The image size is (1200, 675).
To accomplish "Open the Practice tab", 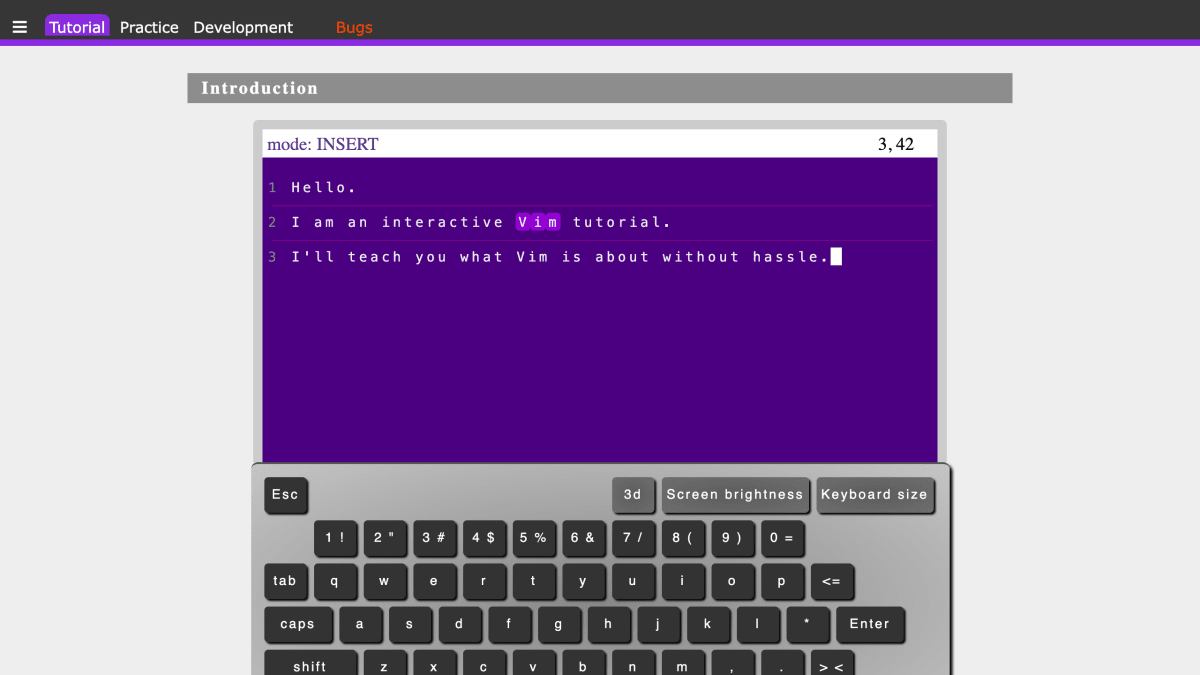I will [149, 27].
